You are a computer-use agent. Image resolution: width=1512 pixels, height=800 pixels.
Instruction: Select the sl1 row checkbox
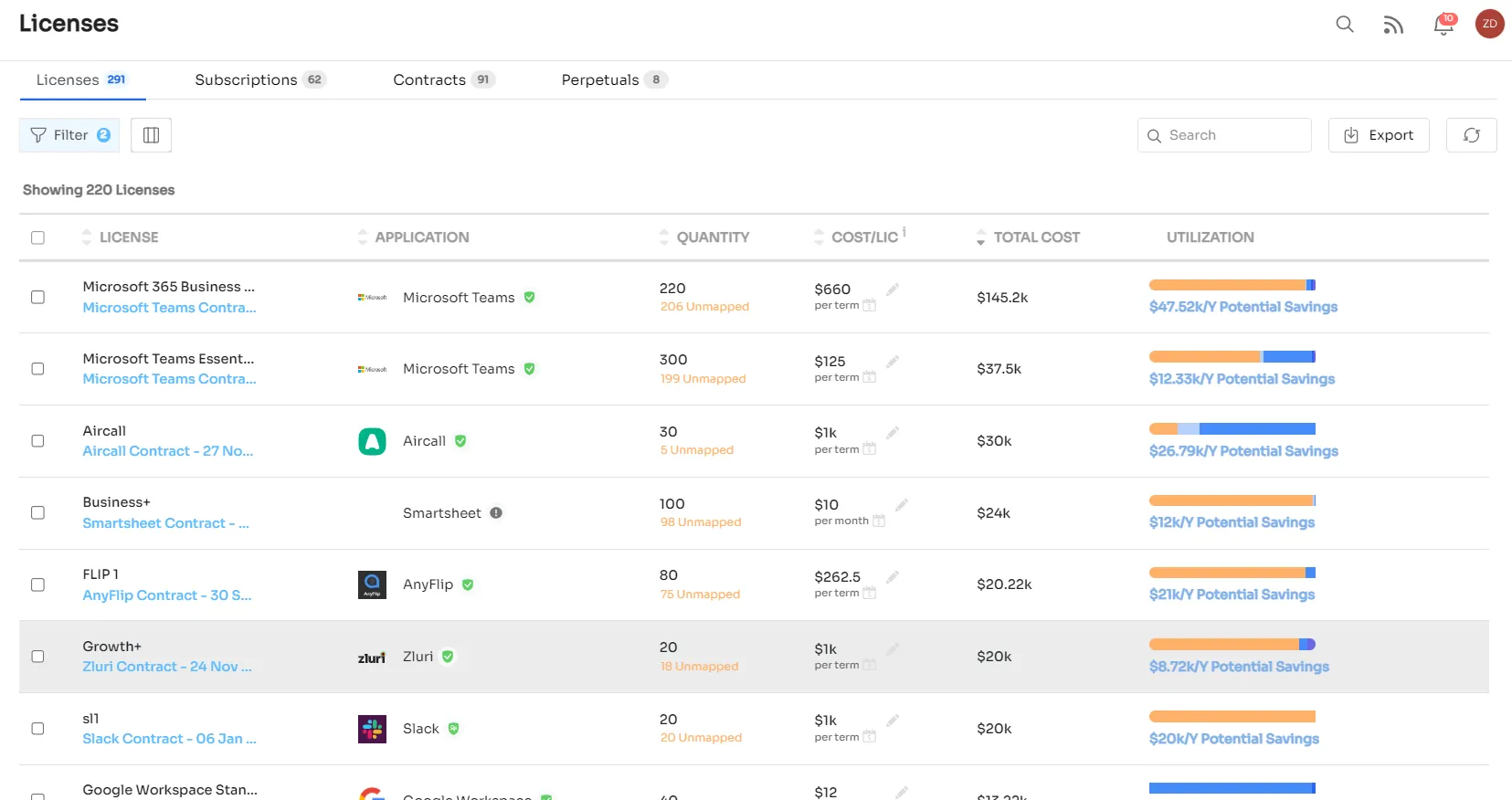pos(37,729)
